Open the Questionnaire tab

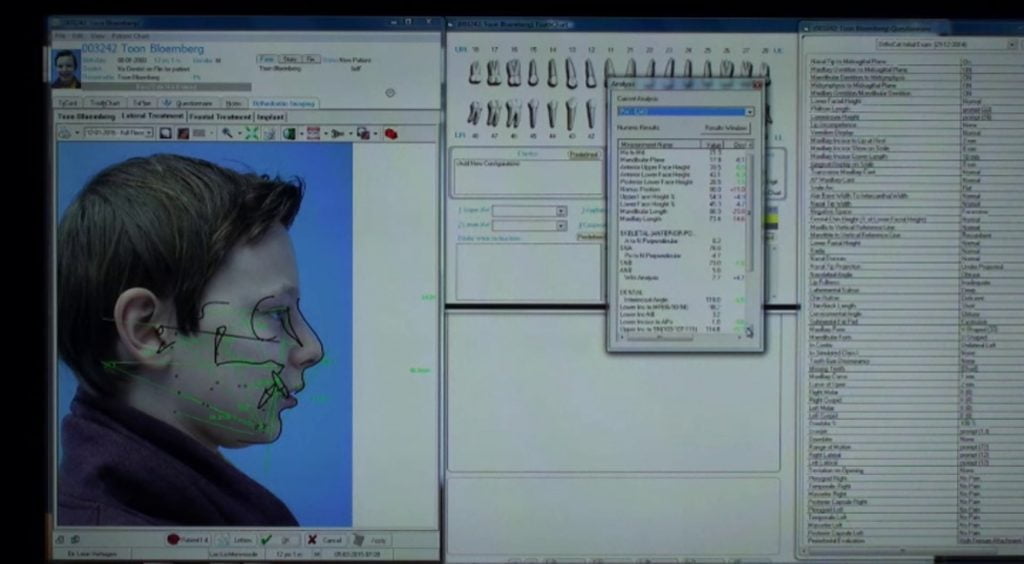[x=190, y=103]
